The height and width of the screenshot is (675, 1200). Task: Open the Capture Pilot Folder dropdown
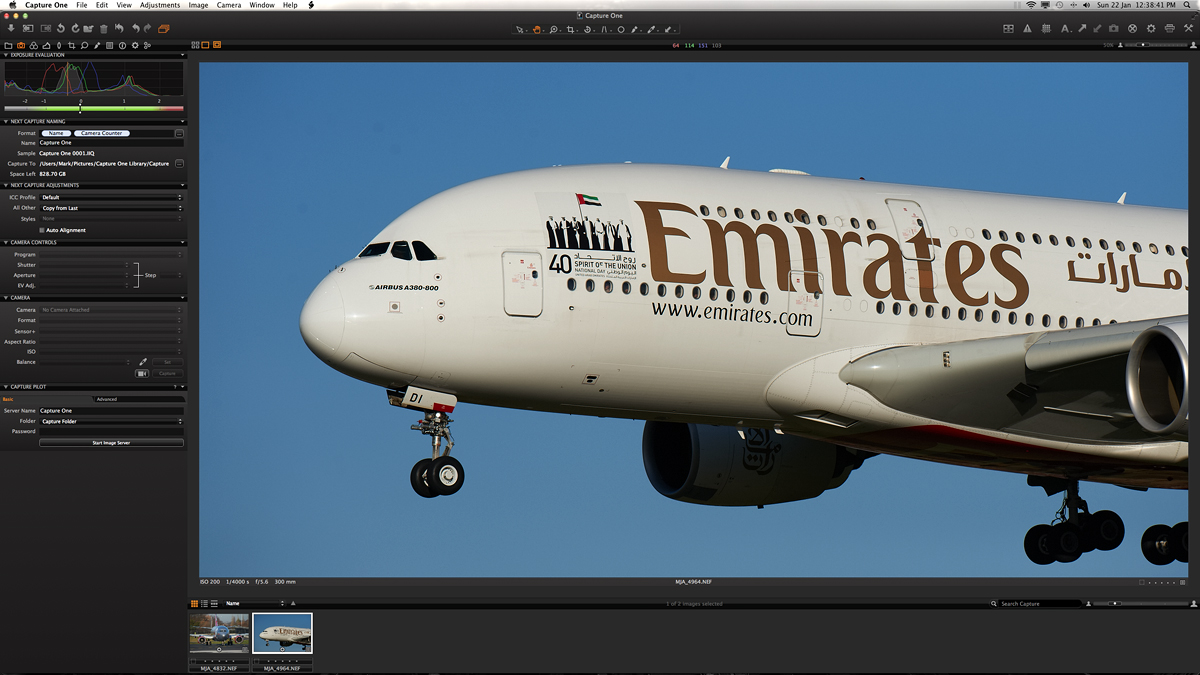[112, 421]
